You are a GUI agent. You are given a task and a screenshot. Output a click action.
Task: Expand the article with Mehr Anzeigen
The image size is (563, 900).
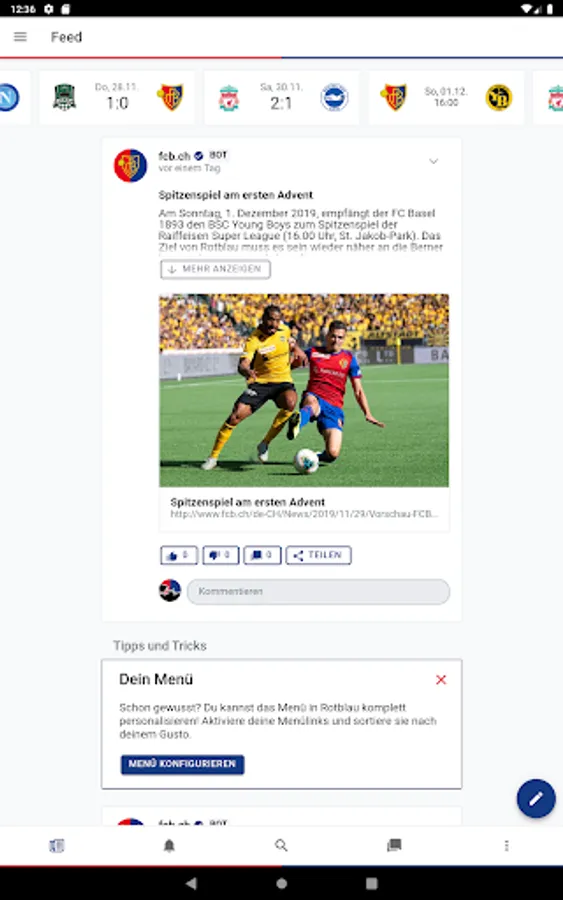coord(215,269)
